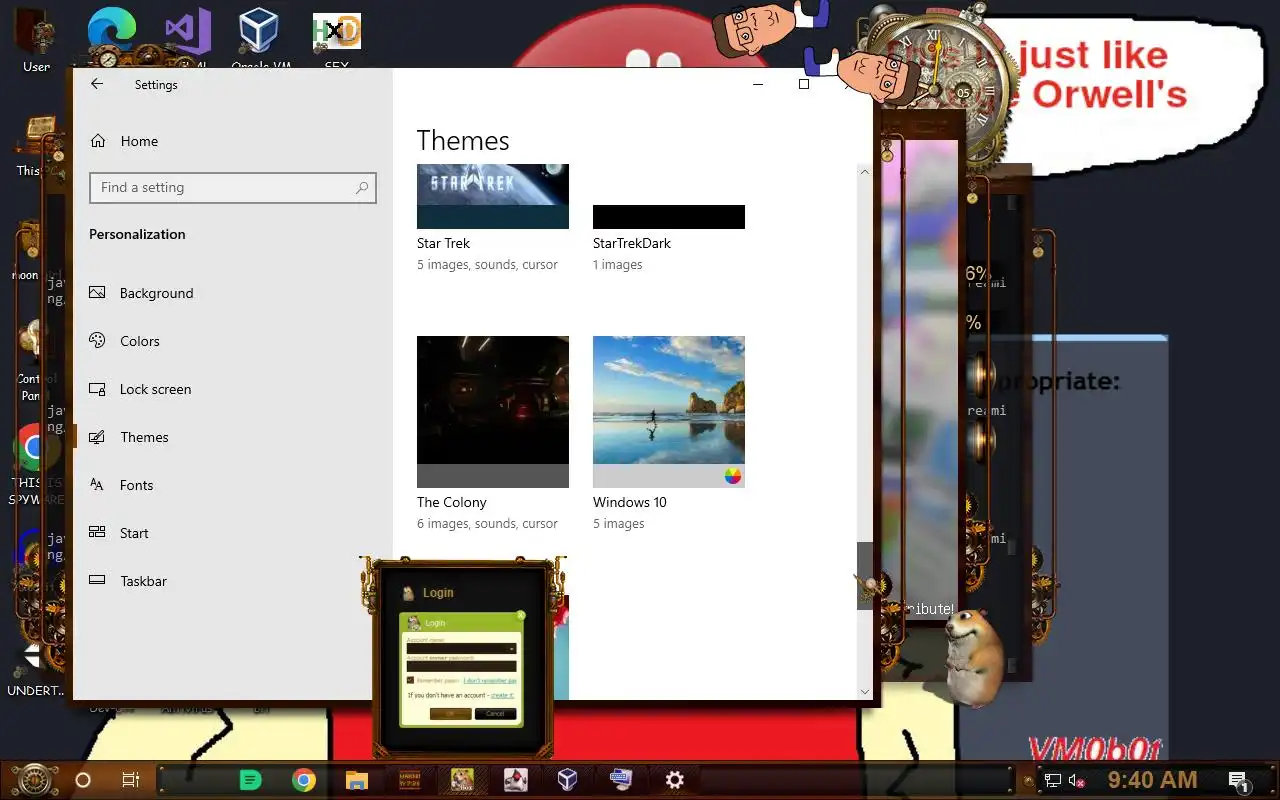Click the 'Personalization' heading text
This screenshot has height=800, width=1280.
[137, 234]
